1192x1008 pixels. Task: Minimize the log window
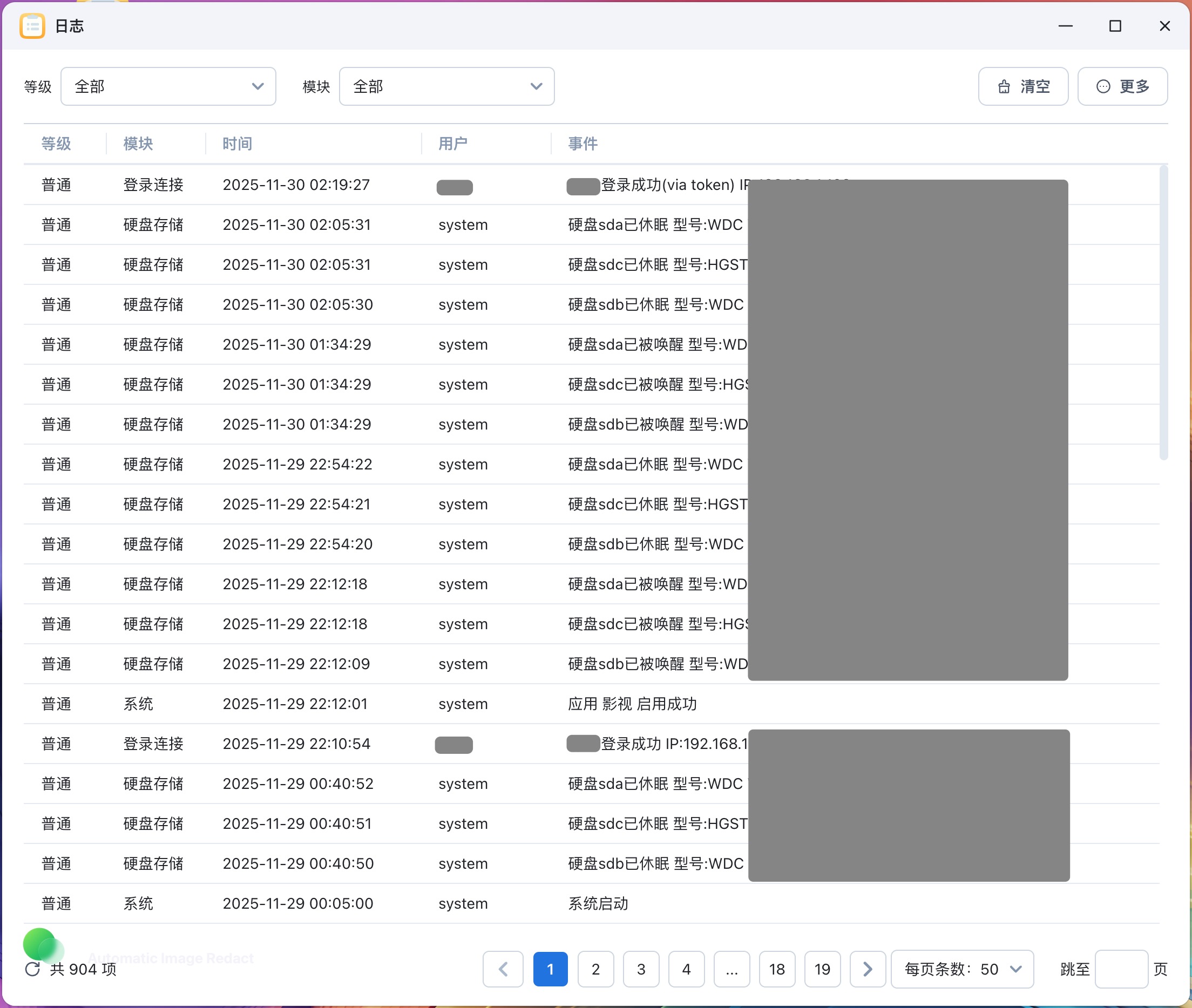(x=1065, y=26)
